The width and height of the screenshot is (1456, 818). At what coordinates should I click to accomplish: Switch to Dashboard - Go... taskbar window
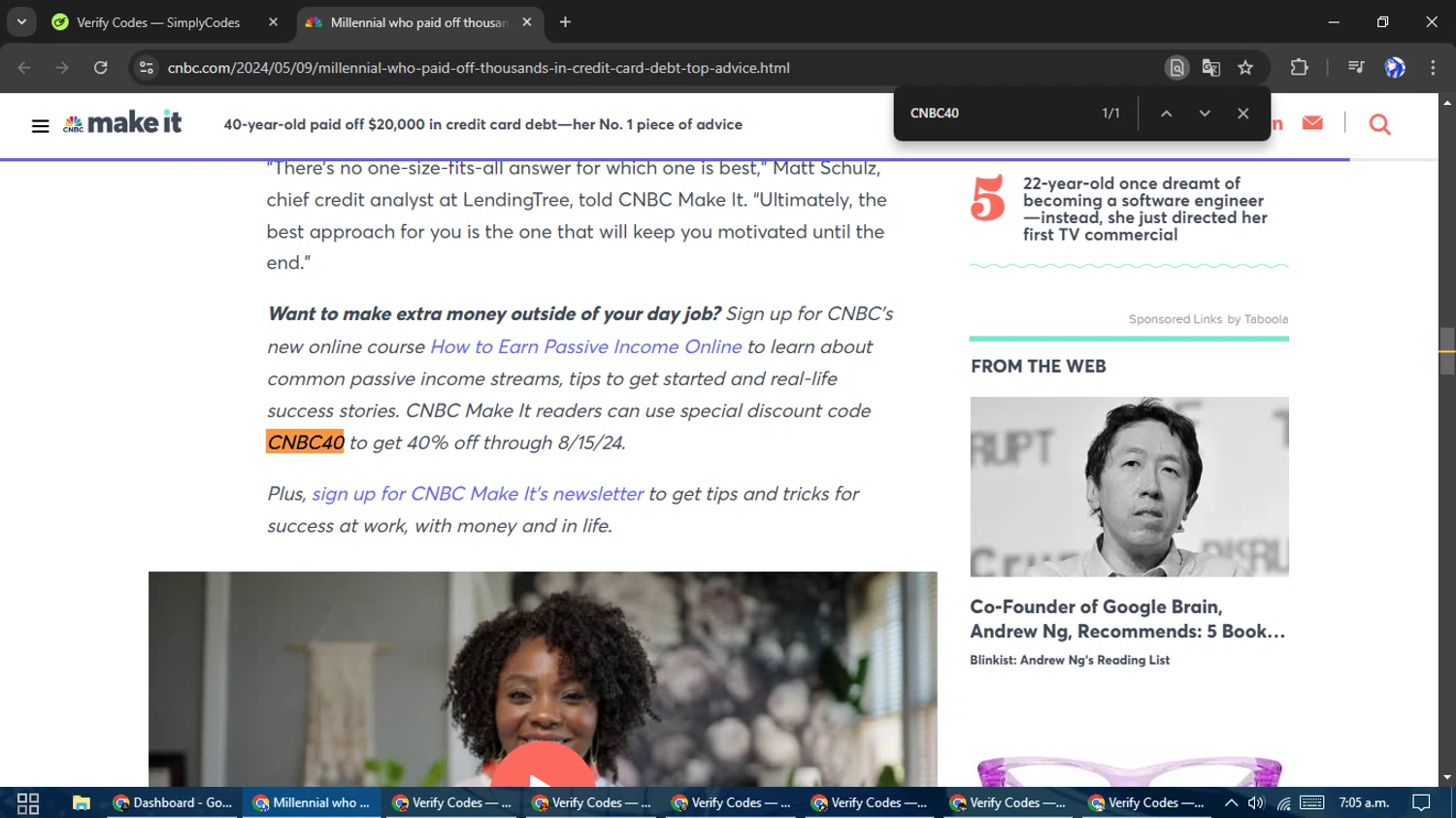click(x=173, y=803)
